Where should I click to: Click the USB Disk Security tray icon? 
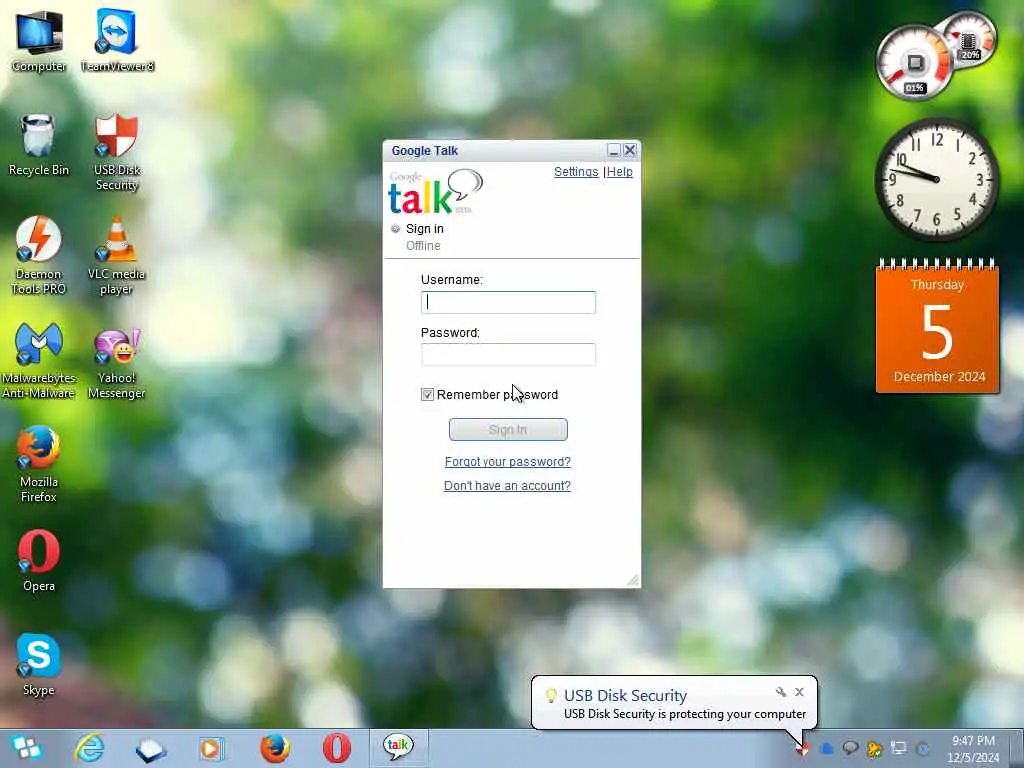(803, 749)
